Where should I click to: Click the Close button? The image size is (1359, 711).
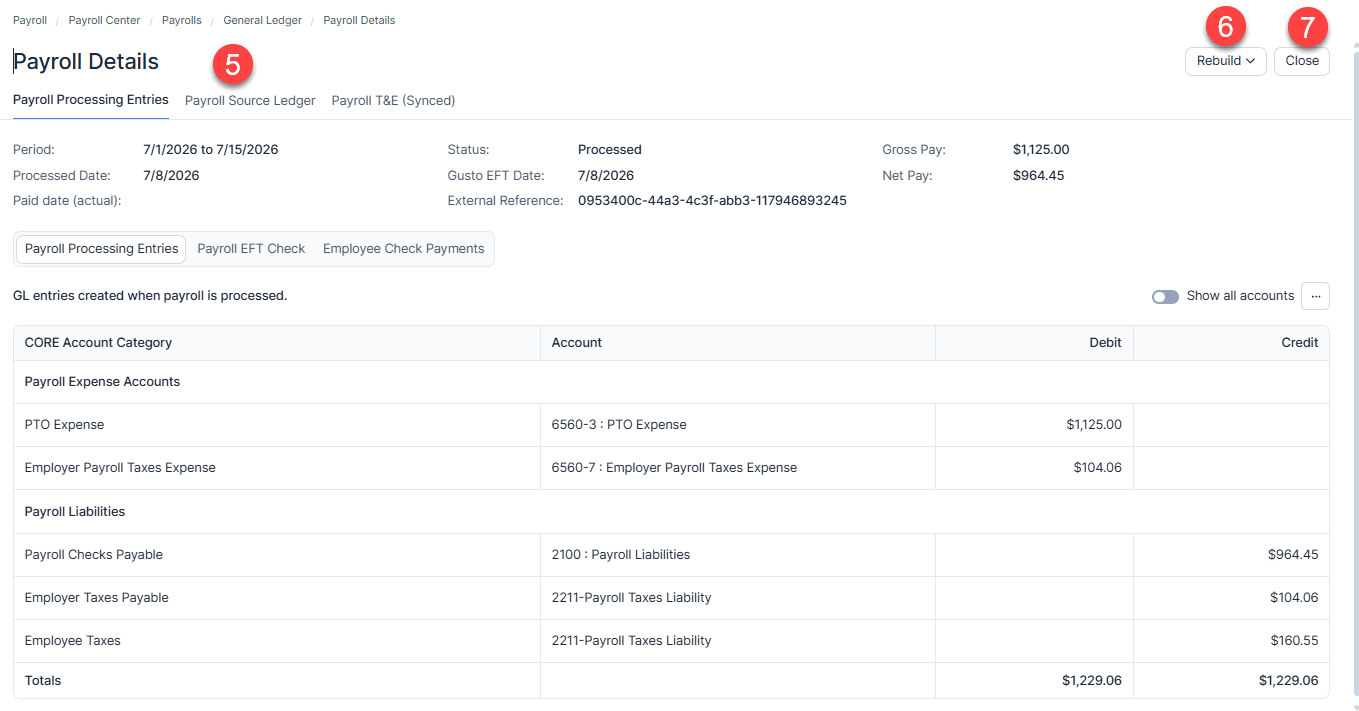pyautogui.click(x=1302, y=61)
